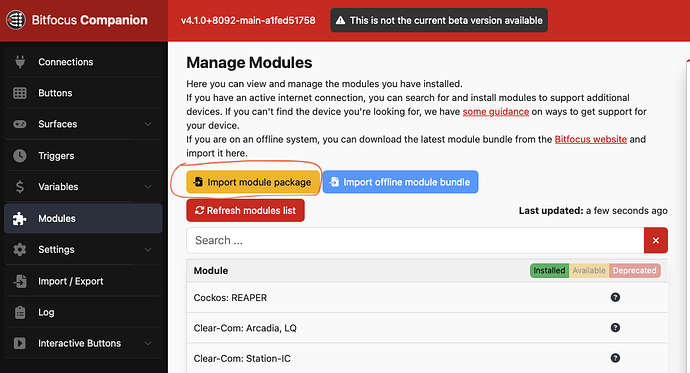Click the module Search field
This screenshot has height=373, width=690.
pyautogui.click(x=415, y=240)
